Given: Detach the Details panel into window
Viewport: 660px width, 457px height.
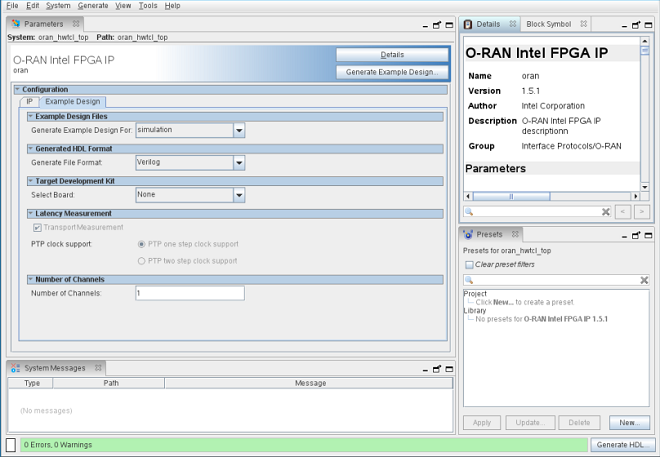Looking at the screenshot, I should point(636,25).
